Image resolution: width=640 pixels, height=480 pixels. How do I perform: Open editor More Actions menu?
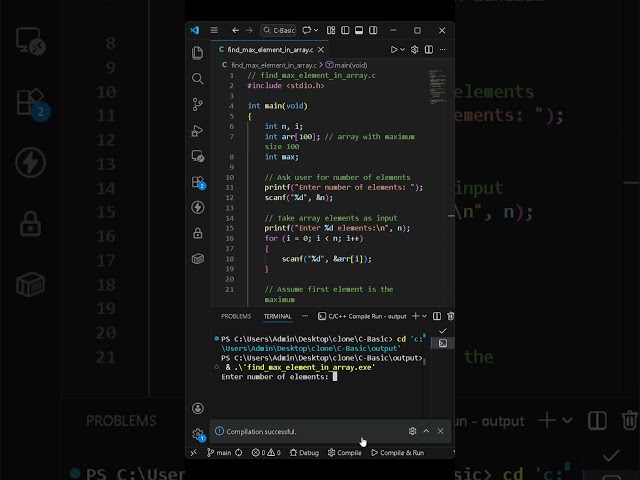coord(442,49)
